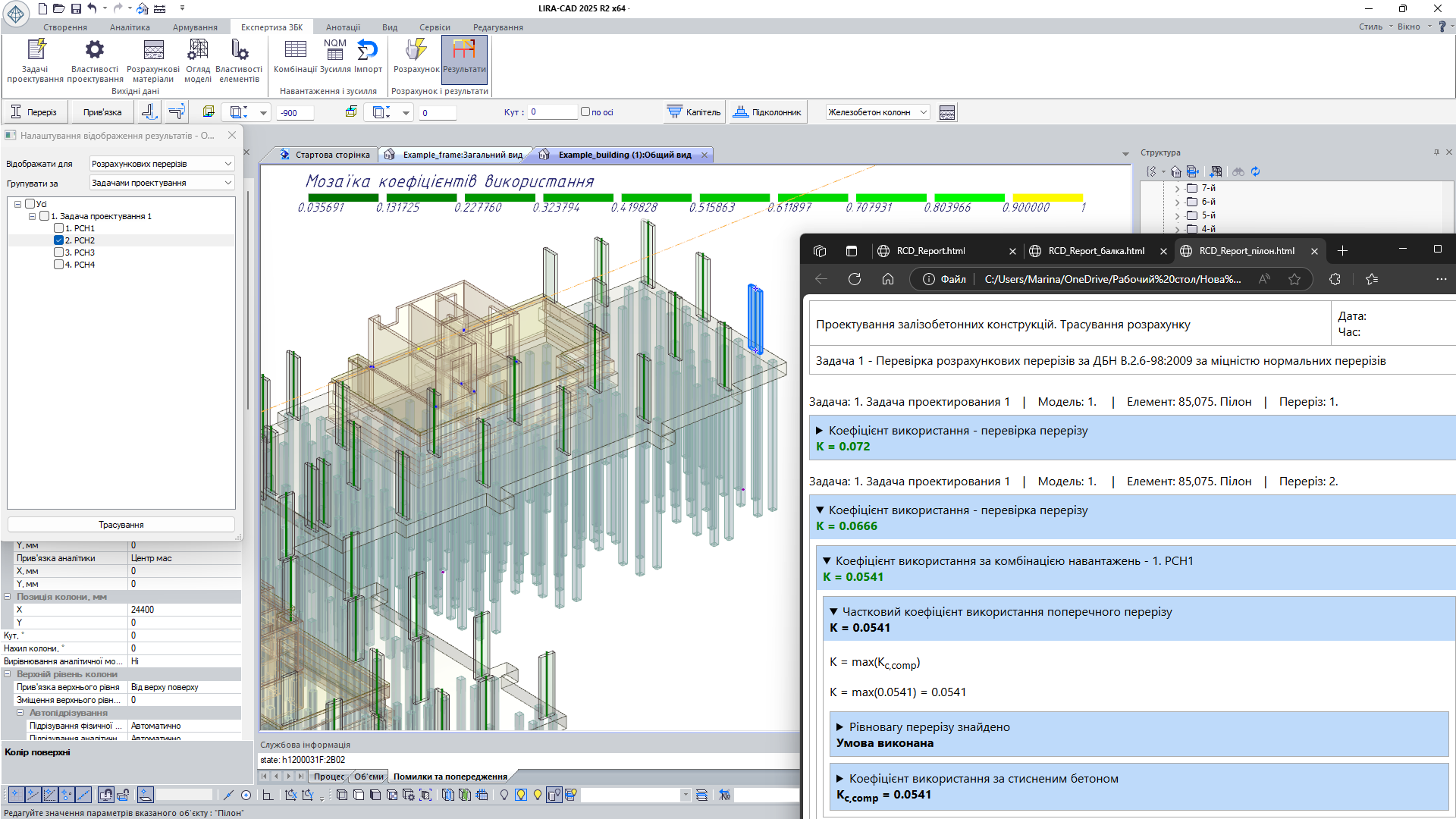The image size is (1456, 819).
Task: Click the Кут angle input field
Action: (552, 112)
